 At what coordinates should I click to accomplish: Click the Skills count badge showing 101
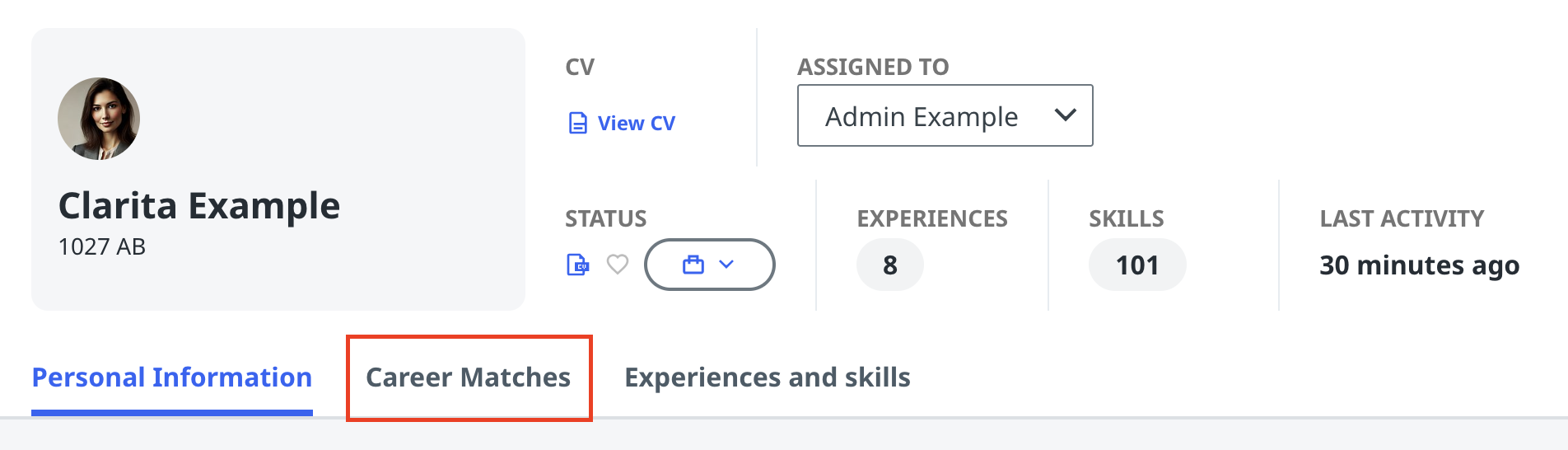point(1136,265)
